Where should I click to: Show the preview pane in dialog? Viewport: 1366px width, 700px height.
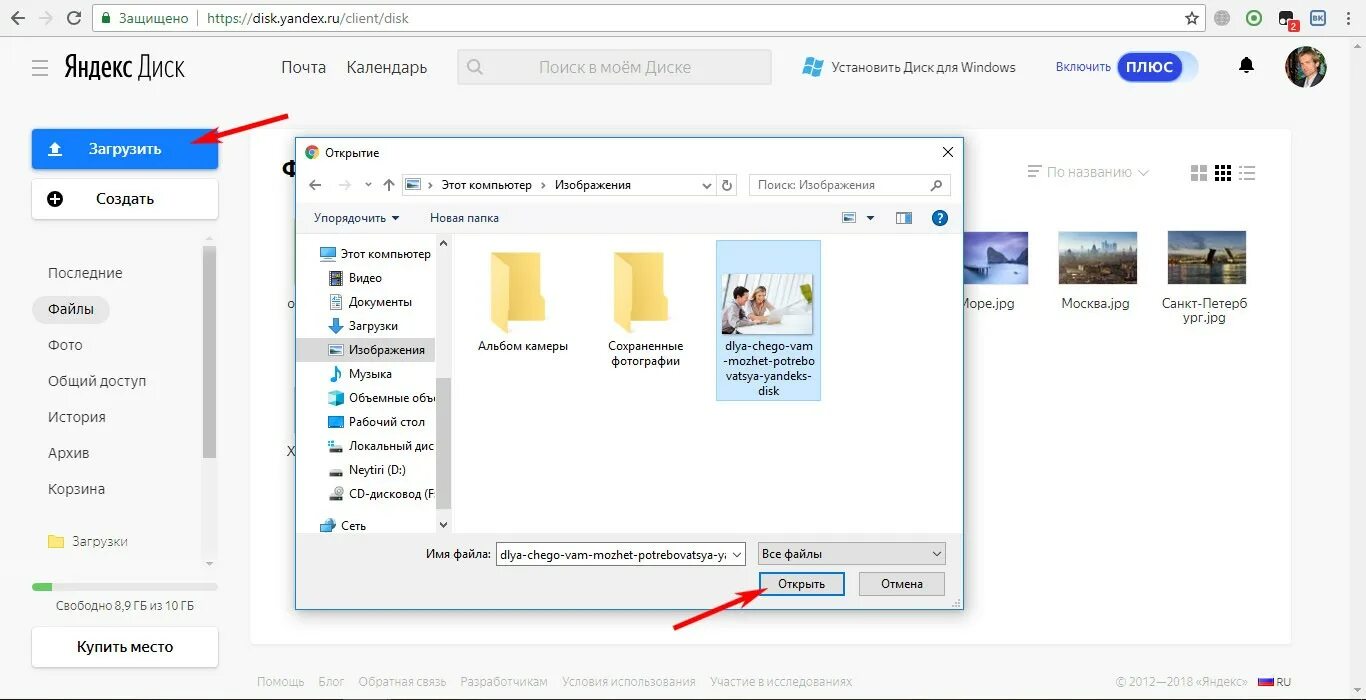pyautogui.click(x=904, y=218)
